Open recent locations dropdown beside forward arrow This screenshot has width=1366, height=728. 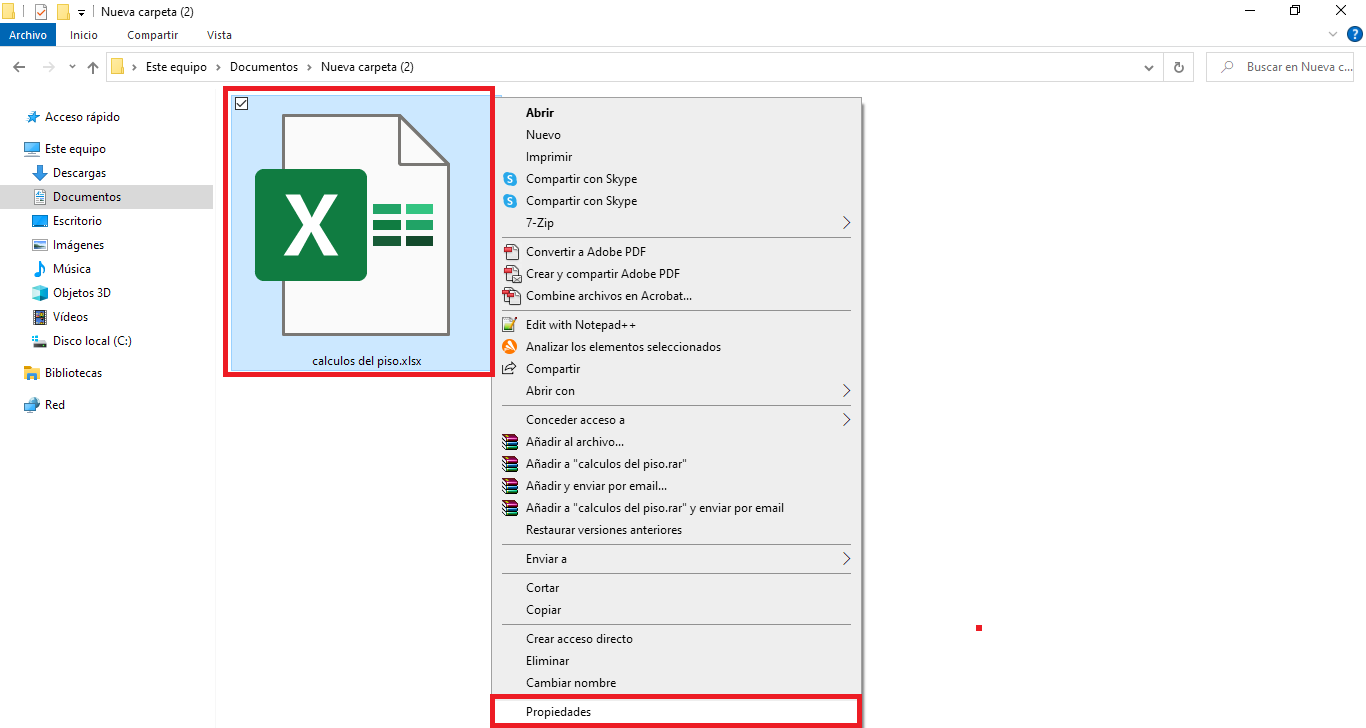point(72,67)
